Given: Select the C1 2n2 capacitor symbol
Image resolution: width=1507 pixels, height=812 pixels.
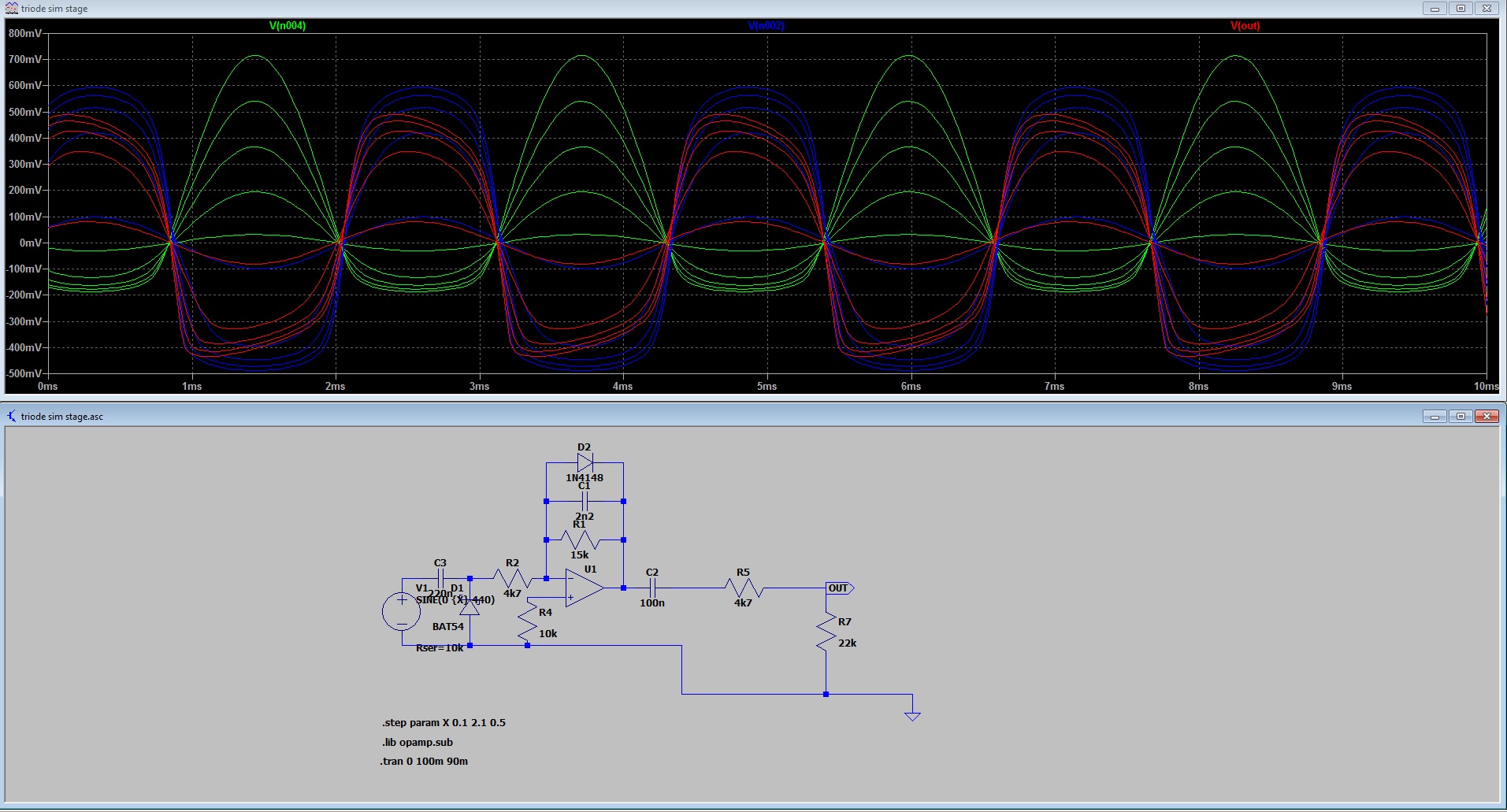Looking at the screenshot, I should (x=585, y=501).
